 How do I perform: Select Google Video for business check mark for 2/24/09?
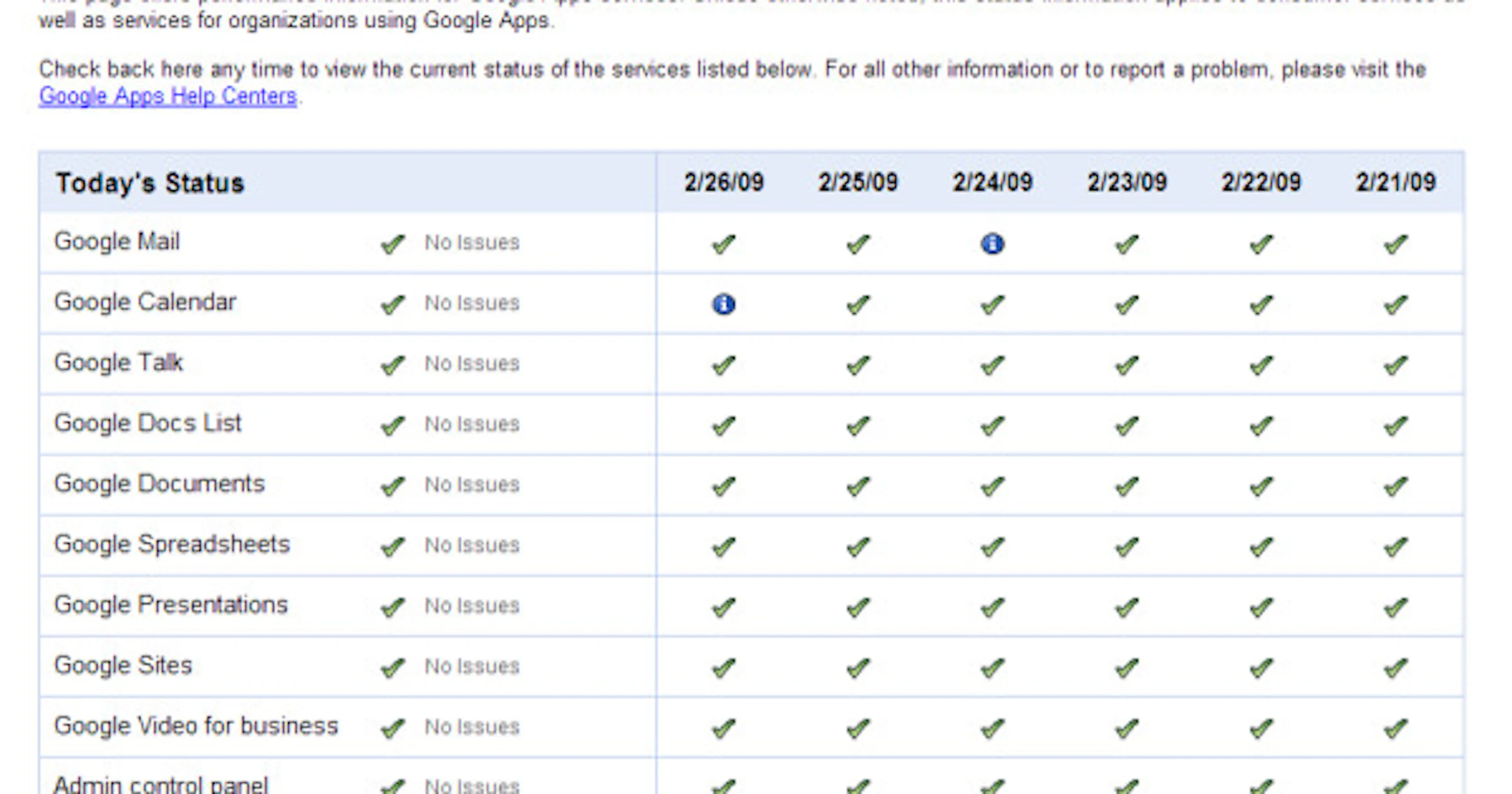pyautogui.click(x=992, y=727)
